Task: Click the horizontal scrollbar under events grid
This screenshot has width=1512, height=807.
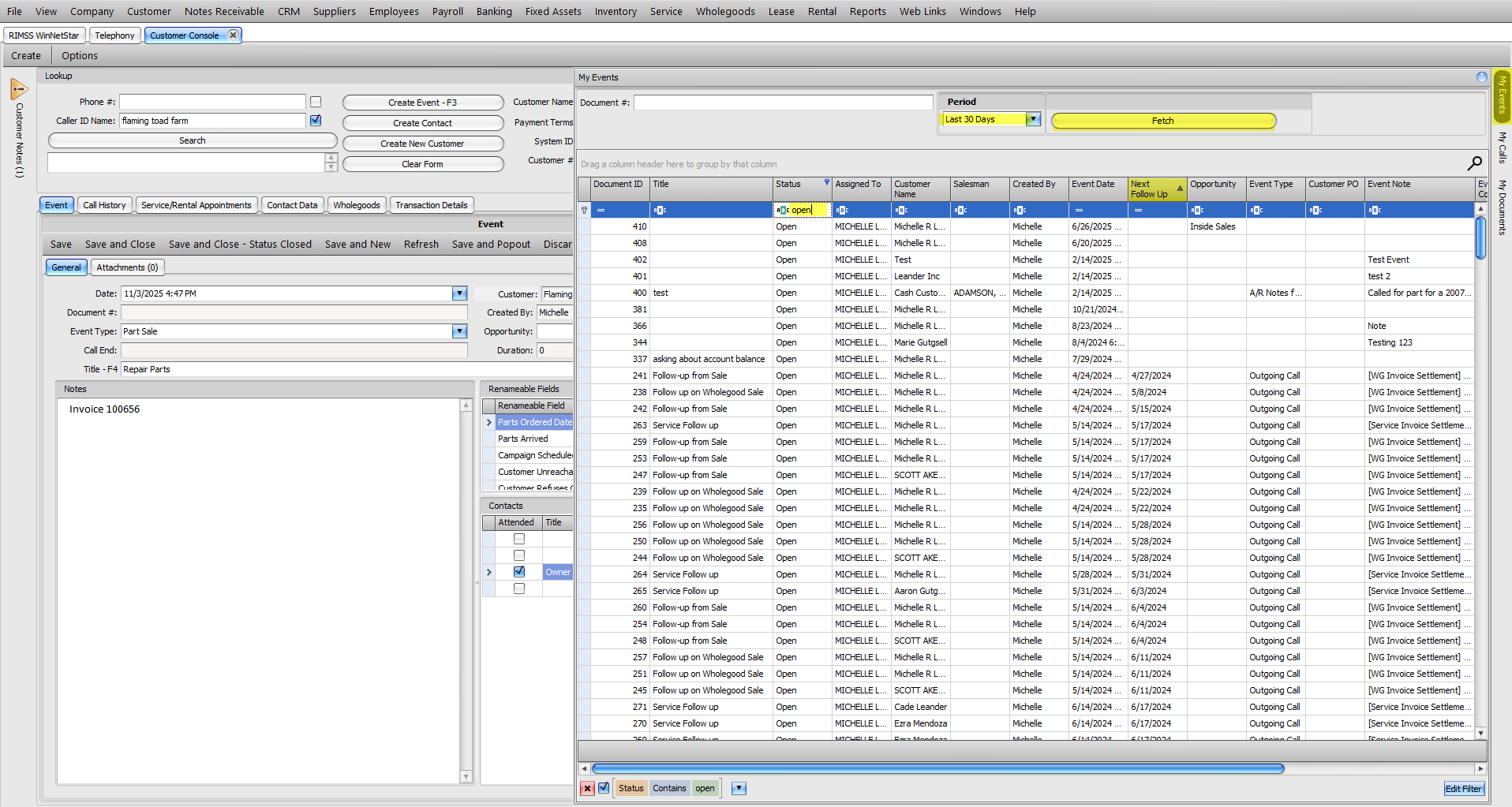Action: pos(938,768)
